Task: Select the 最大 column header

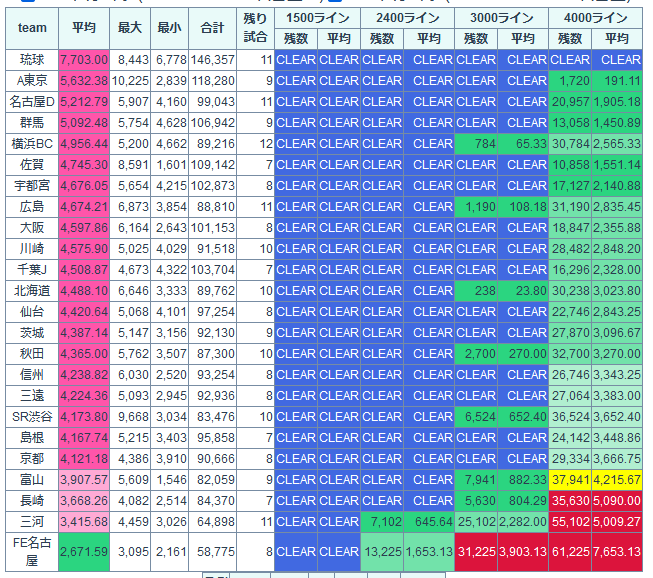Action: point(129,28)
